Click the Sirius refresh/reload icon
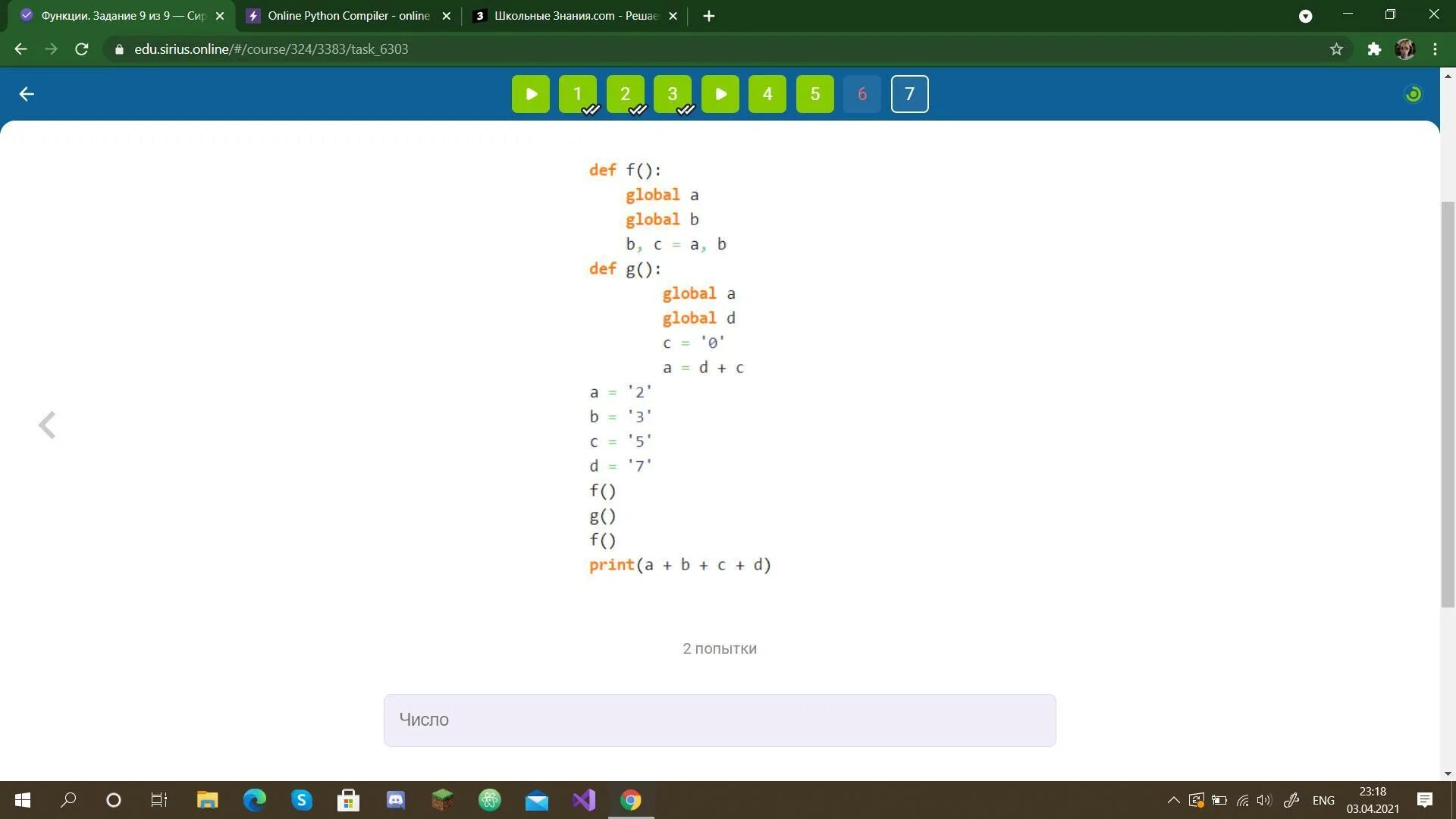Screen dimensions: 1456x819 (x=1414, y=94)
